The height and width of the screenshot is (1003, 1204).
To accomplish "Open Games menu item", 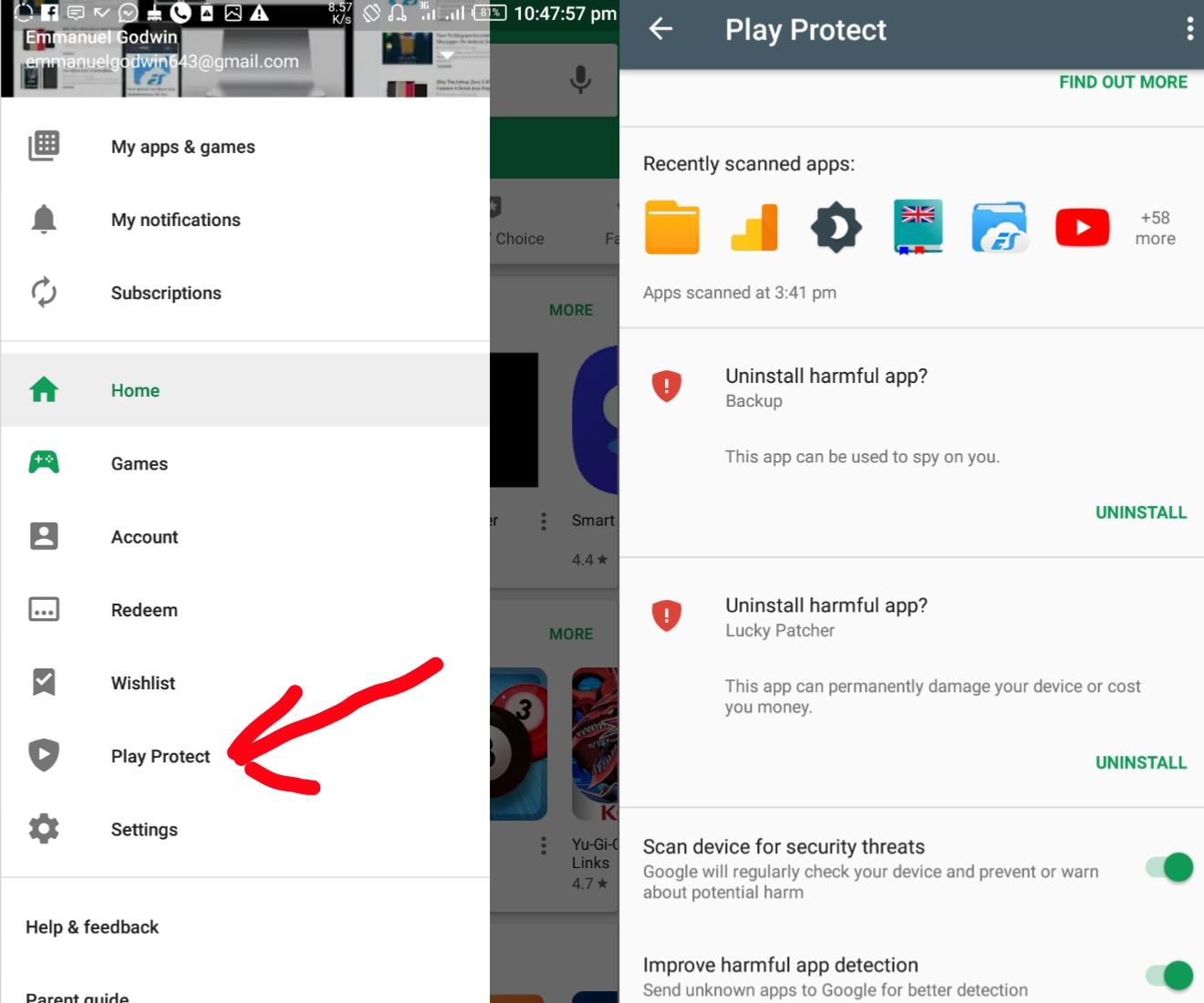I will click(245, 463).
